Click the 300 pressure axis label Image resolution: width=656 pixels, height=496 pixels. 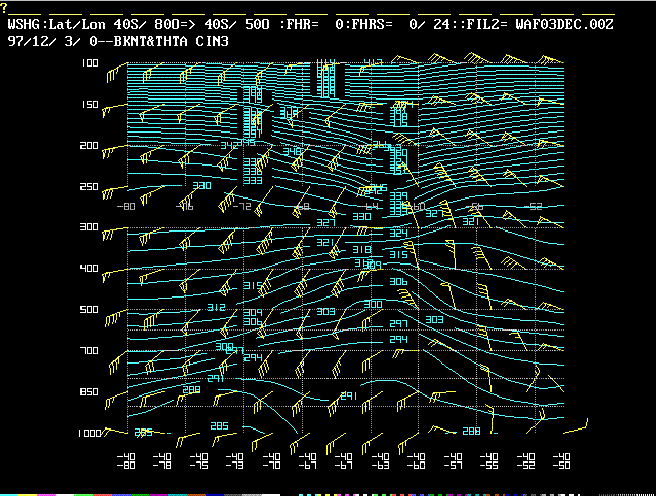point(89,227)
